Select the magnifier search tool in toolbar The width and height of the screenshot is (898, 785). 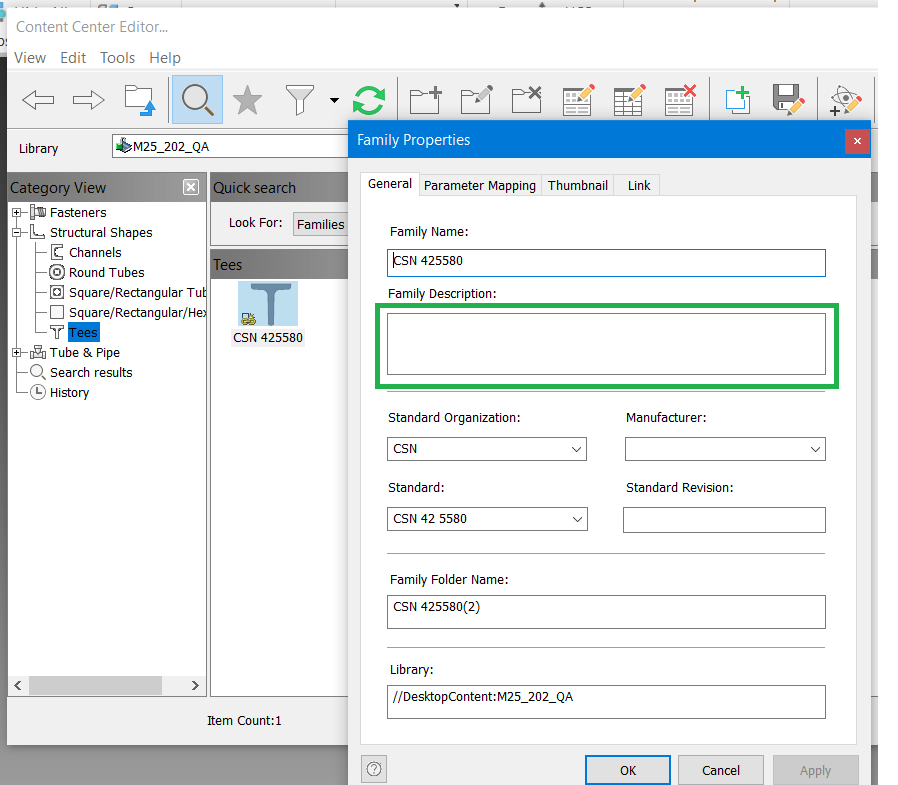point(197,99)
